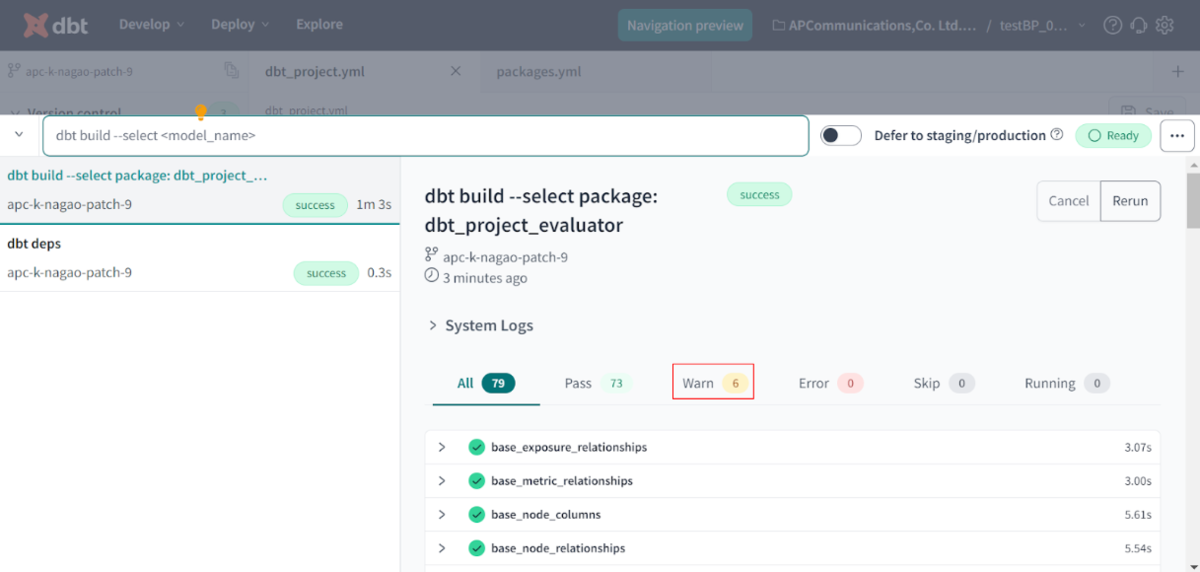Click the 5.61s duration value
This screenshot has width=1200, height=572.
(1138, 515)
